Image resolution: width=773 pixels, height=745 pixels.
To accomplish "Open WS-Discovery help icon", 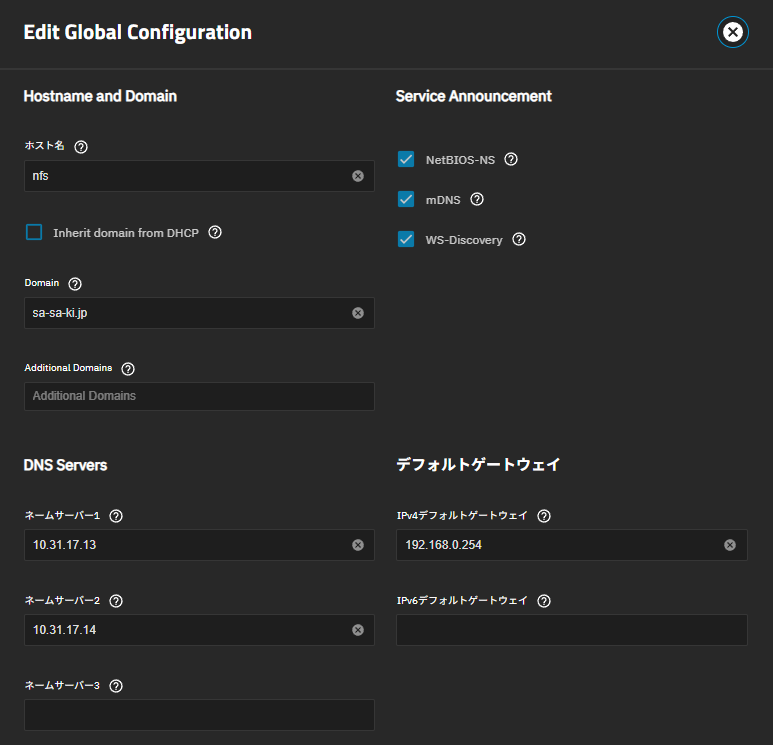I will [x=519, y=239].
